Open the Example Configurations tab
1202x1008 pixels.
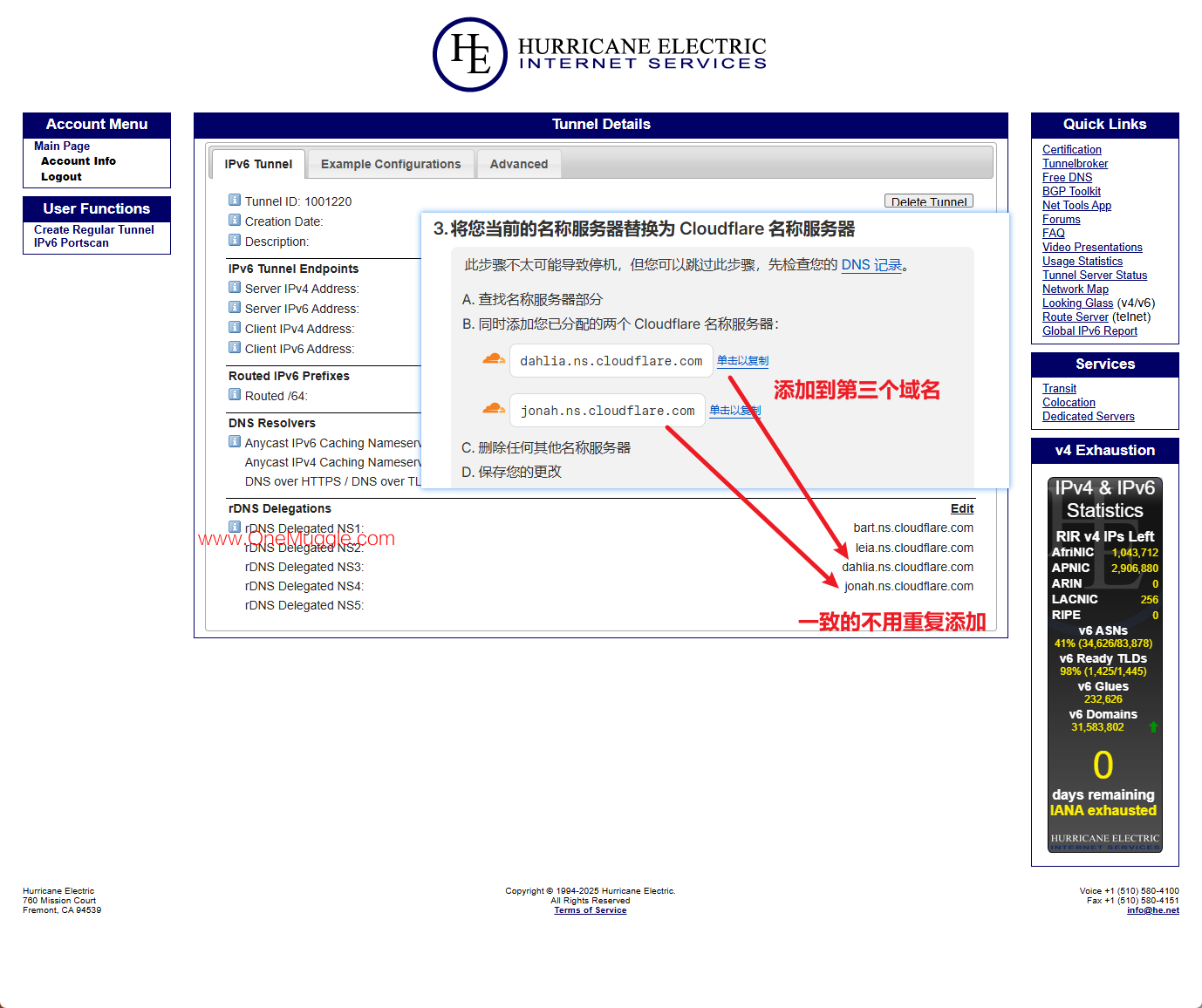coord(391,164)
